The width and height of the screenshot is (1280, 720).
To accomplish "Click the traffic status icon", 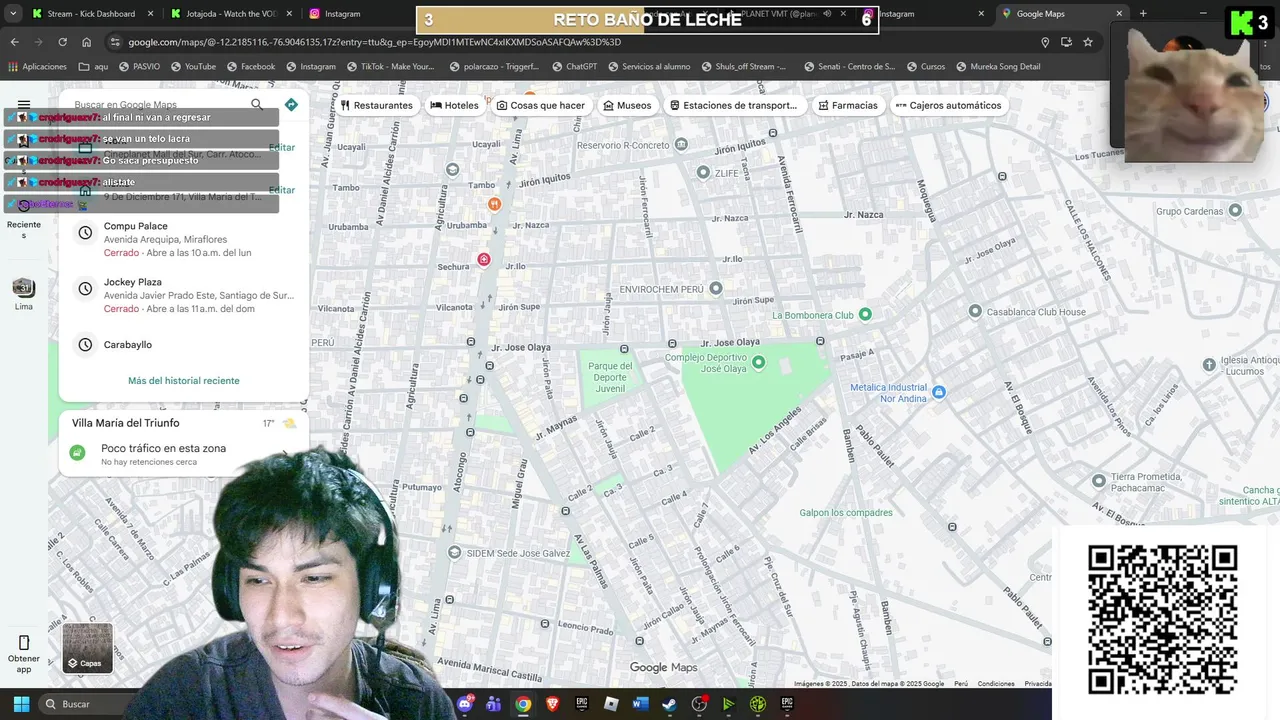I will pos(77,453).
